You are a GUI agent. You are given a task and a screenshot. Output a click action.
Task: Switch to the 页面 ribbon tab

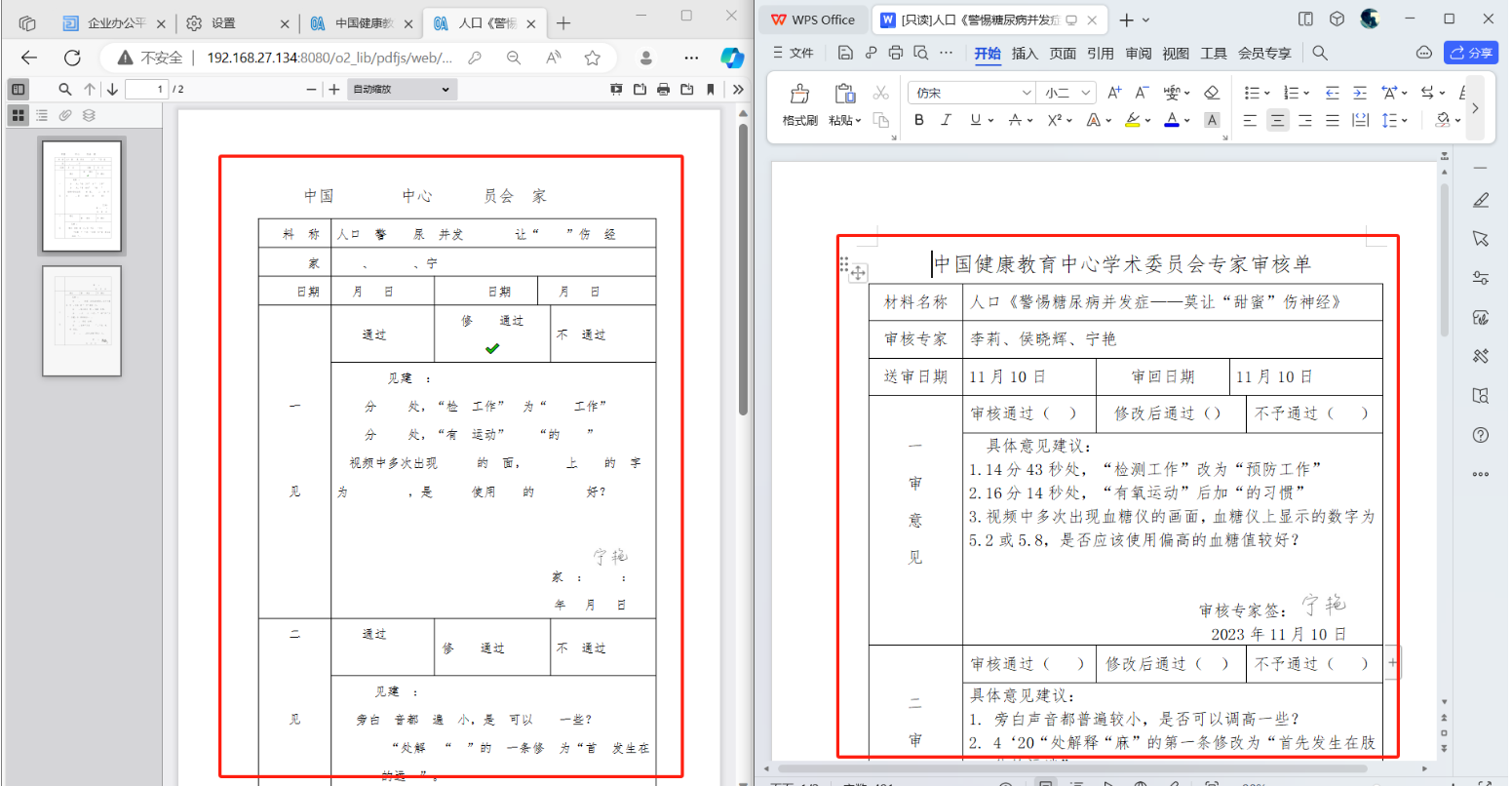click(x=1063, y=54)
